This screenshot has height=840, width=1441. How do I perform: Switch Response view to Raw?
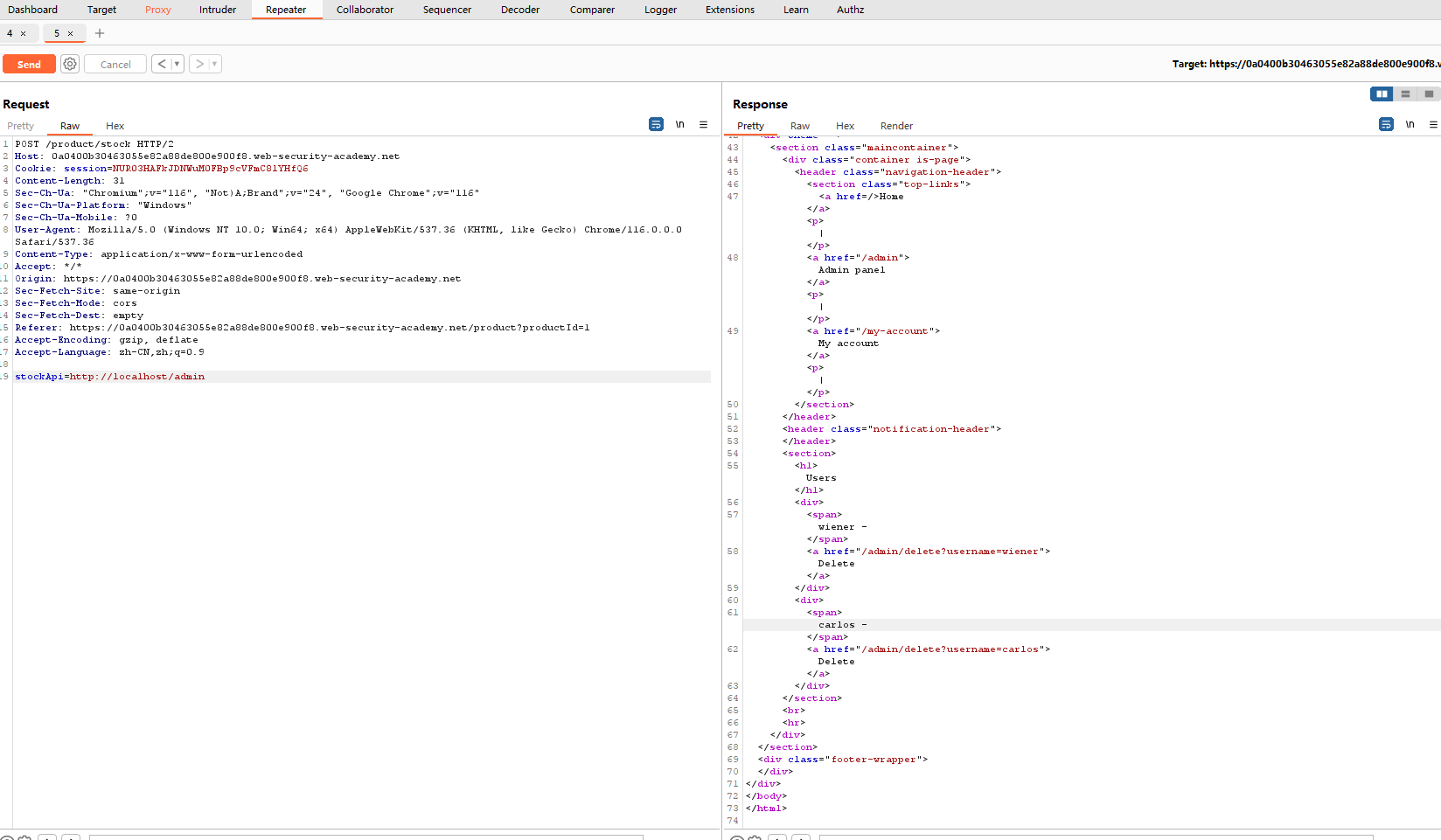(800, 126)
